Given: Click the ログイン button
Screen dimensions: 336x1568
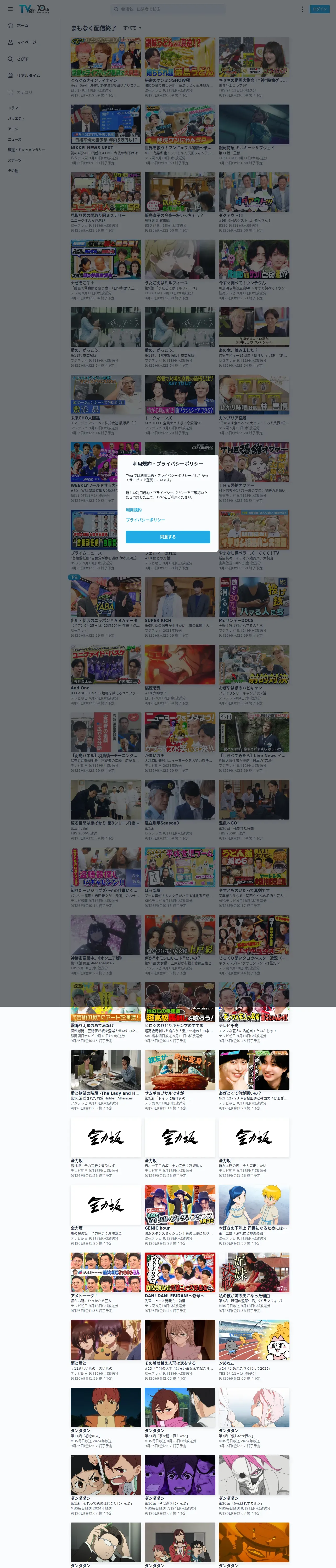Looking at the screenshot, I should click(320, 9).
